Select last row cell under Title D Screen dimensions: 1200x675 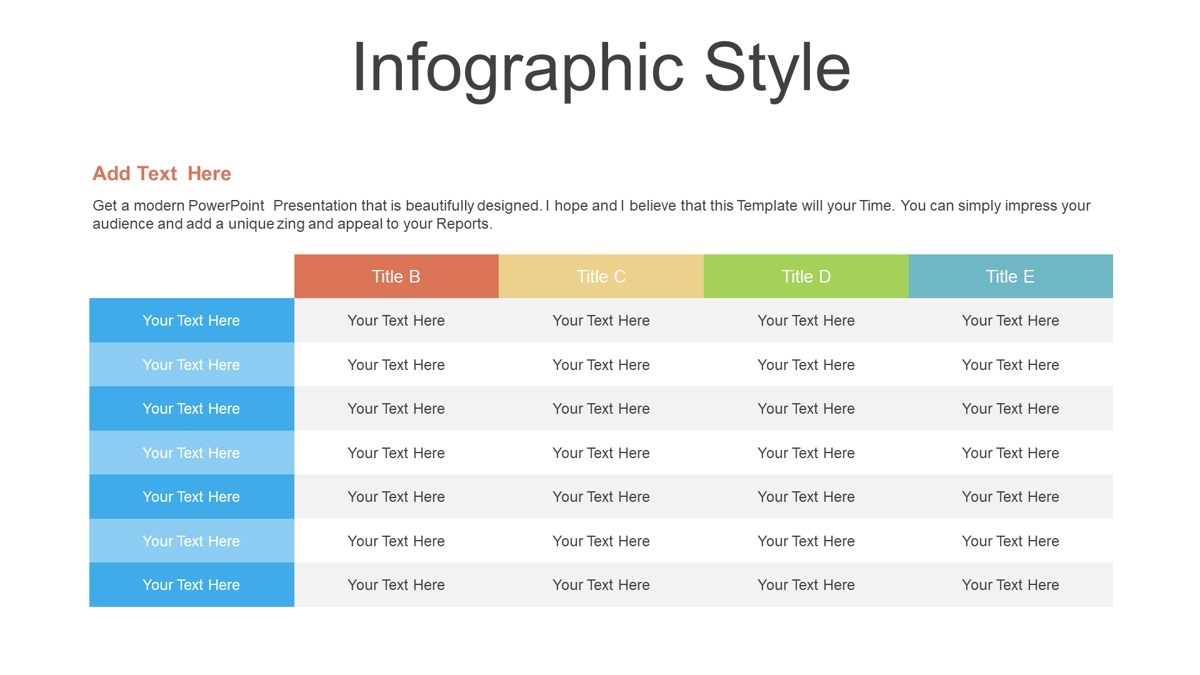806,584
